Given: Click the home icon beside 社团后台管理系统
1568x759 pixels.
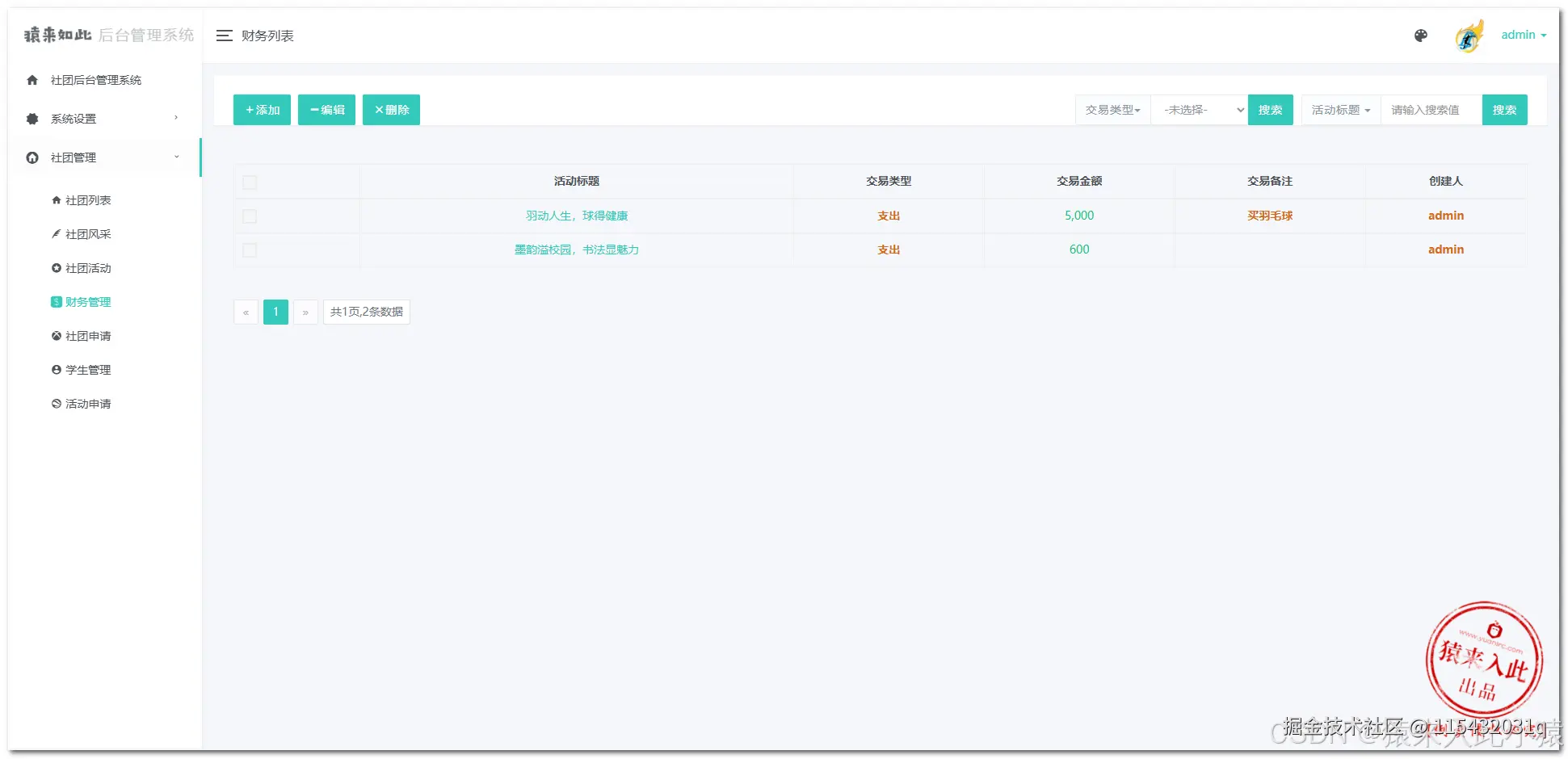Looking at the screenshot, I should [32, 80].
